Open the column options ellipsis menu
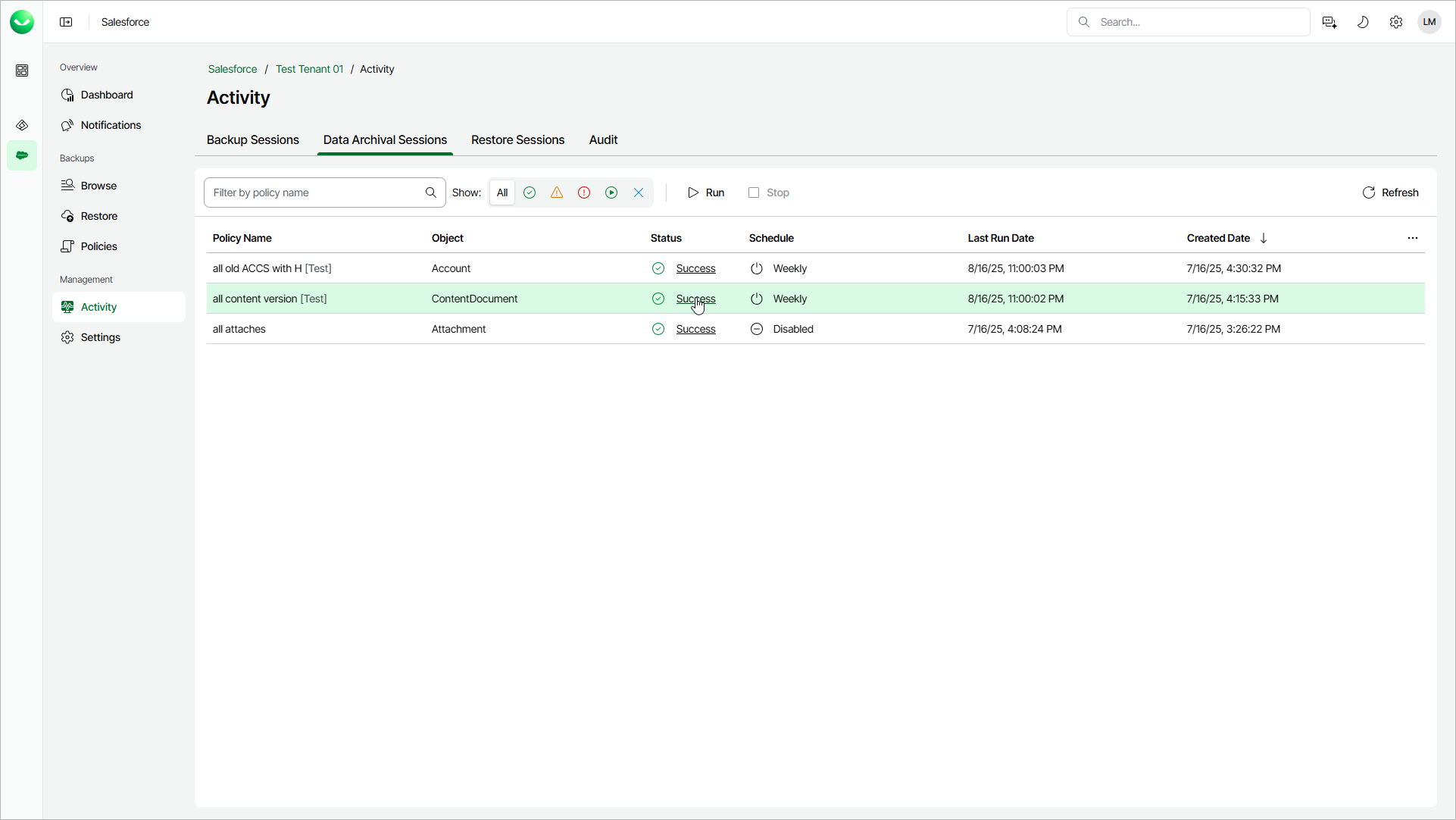Viewport: 1456px width, 820px height. click(1413, 238)
